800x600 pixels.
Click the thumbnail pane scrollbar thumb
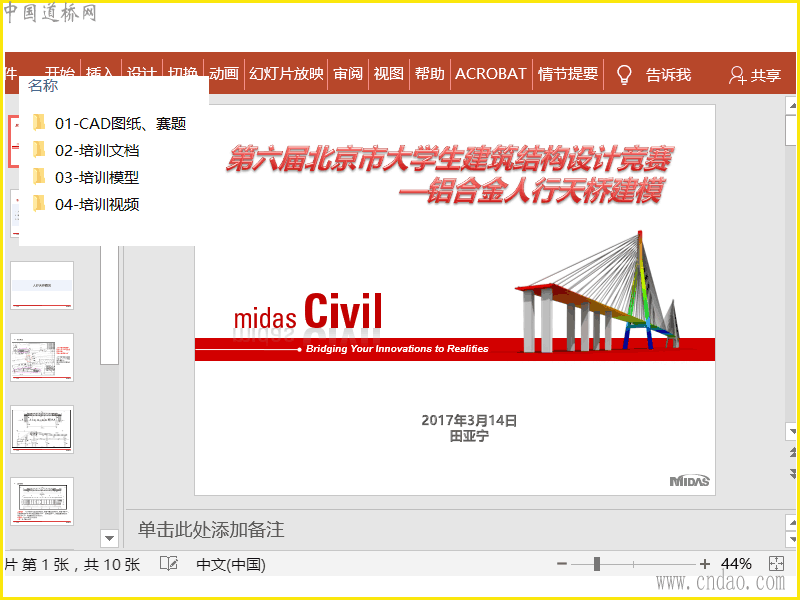[x=109, y=304]
